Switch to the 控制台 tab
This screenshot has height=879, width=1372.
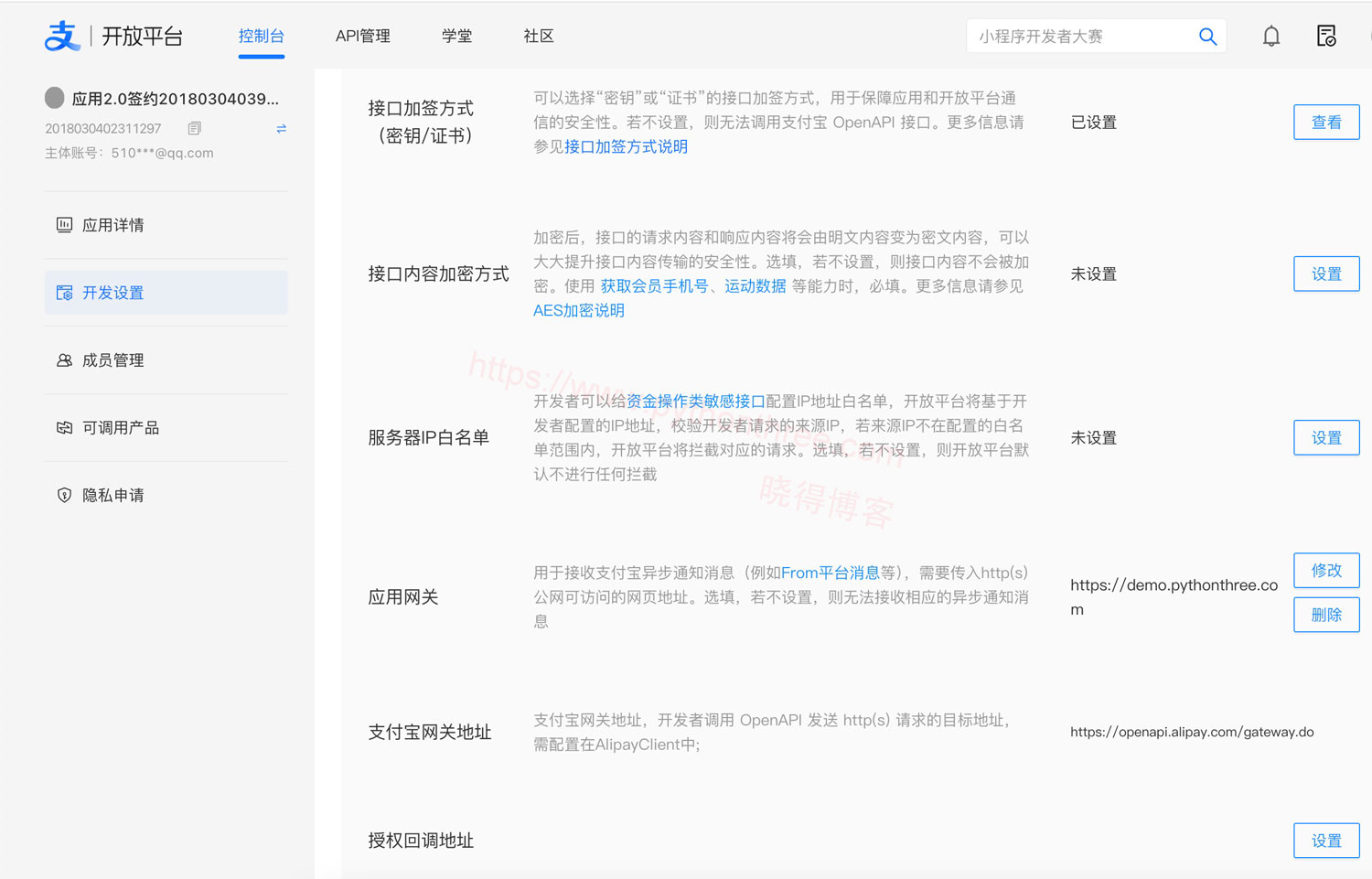[x=262, y=36]
